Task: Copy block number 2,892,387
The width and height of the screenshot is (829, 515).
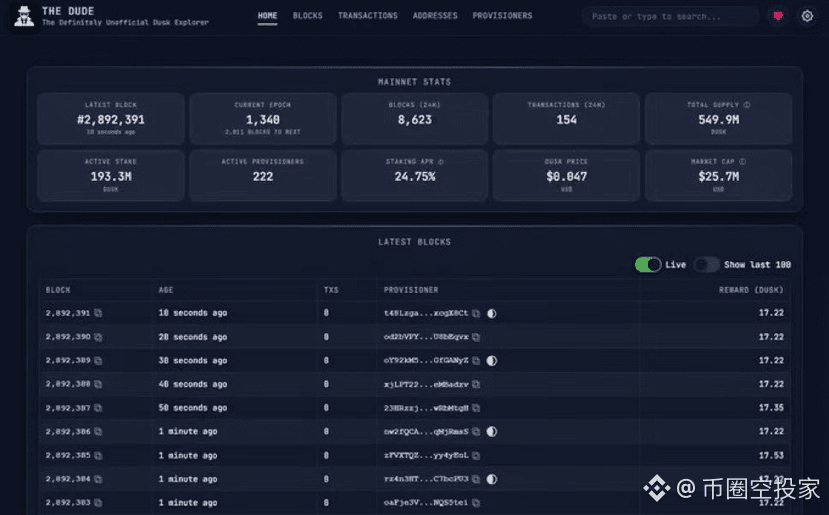Action: coord(98,408)
